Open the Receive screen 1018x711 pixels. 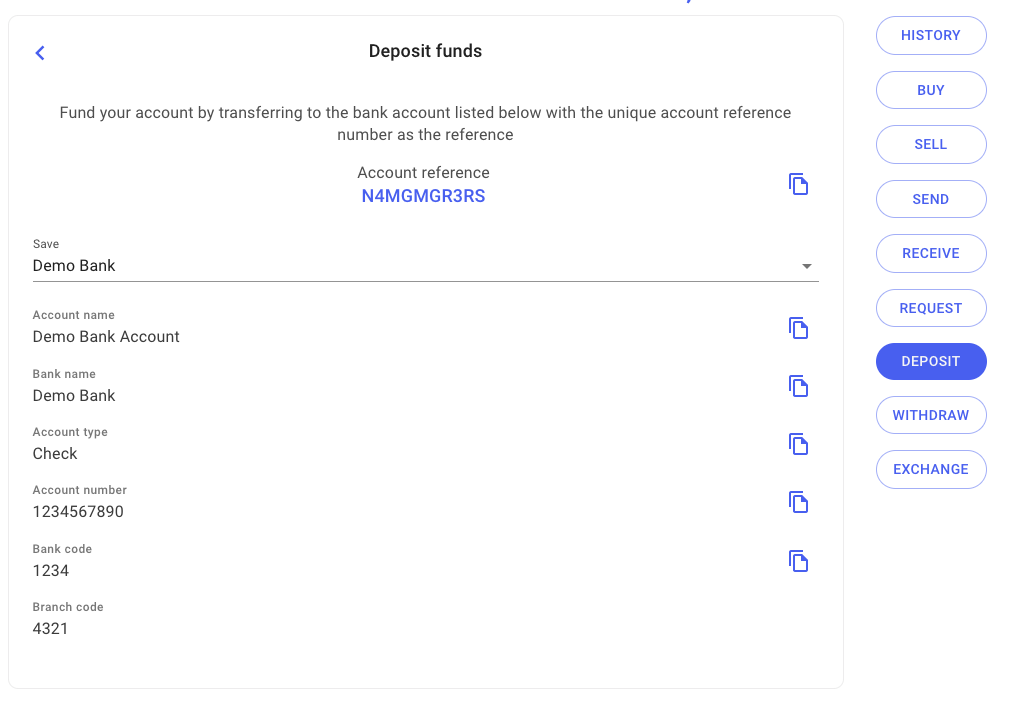pos(930,253)
